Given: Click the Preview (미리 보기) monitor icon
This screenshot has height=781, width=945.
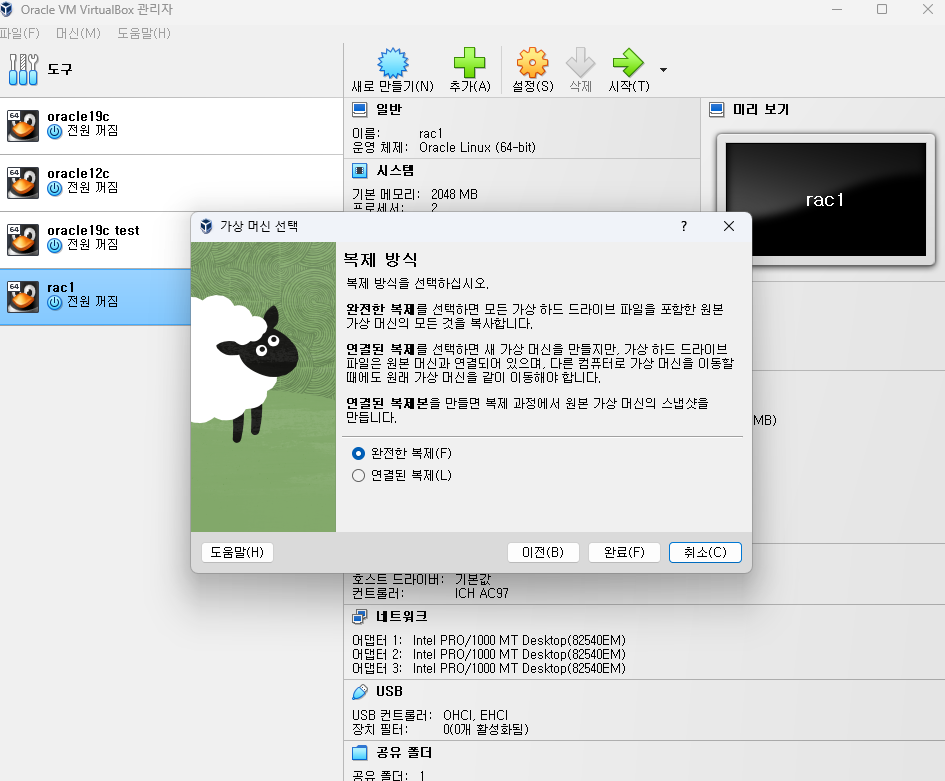Looking at the screenshot, I should pos(717,109).
